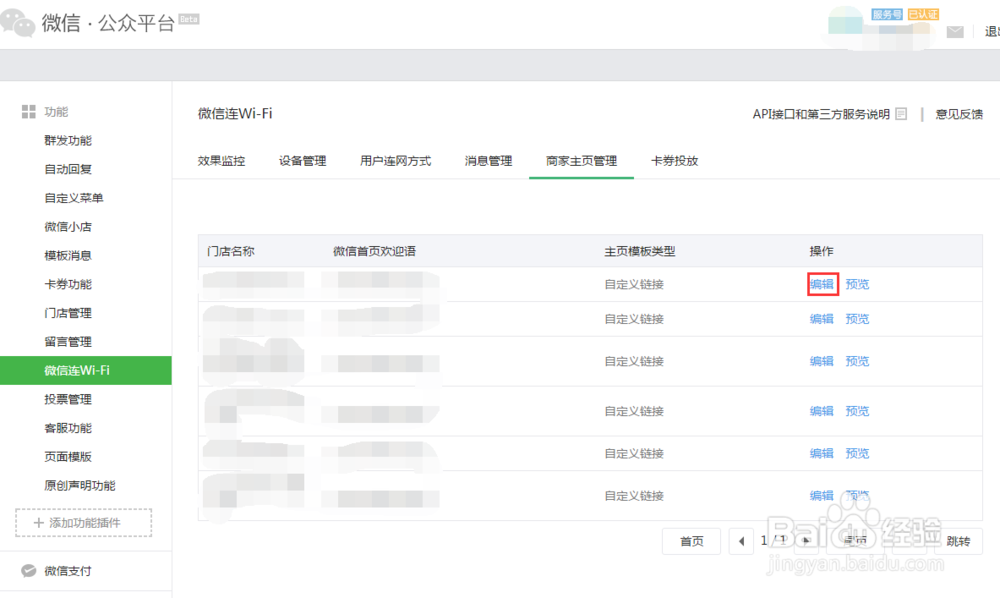The width and height of the screenshot is (1000, 598).
Task: Click 预览 in second store row
Action: (857, 319)
